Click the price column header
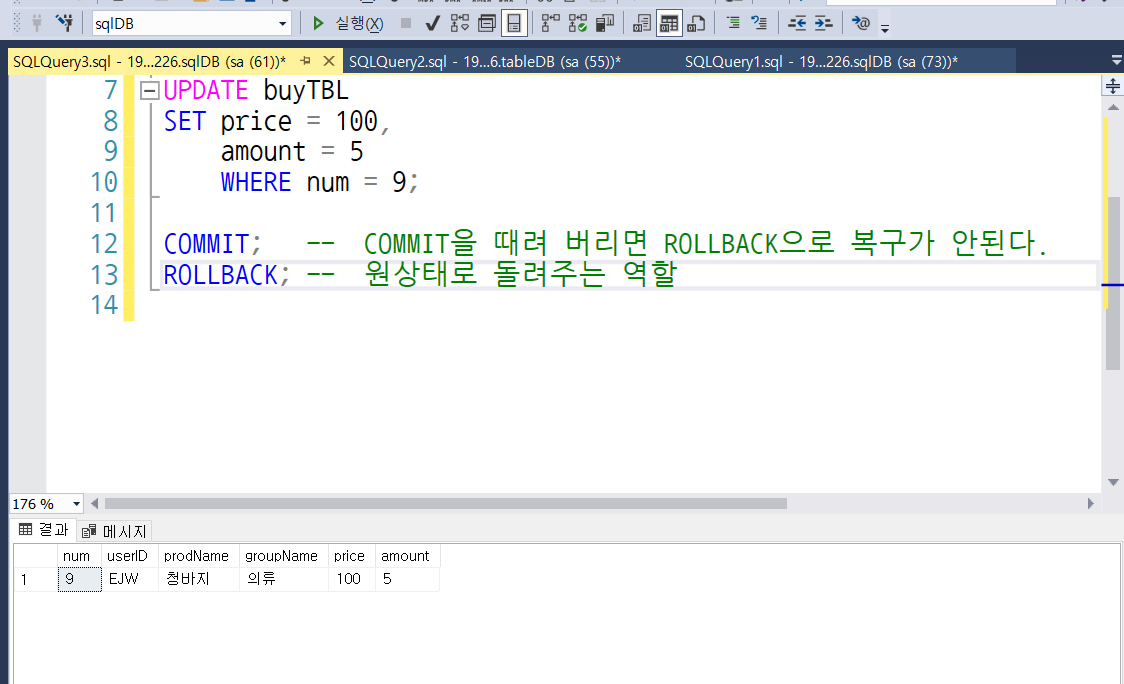This screenshot has width=1124, height=684. pos(351,556)
